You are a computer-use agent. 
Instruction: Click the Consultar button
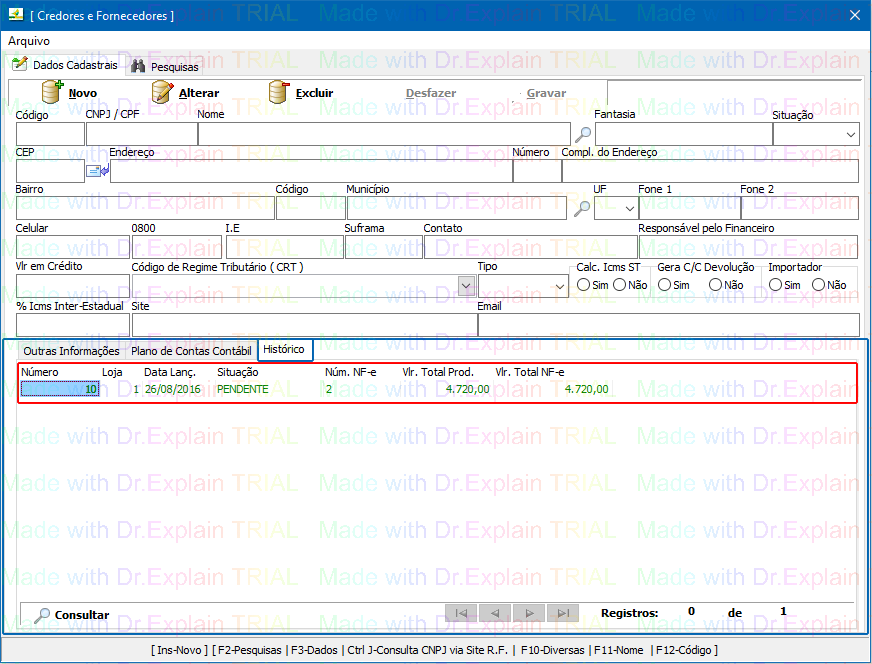point(72,615)
